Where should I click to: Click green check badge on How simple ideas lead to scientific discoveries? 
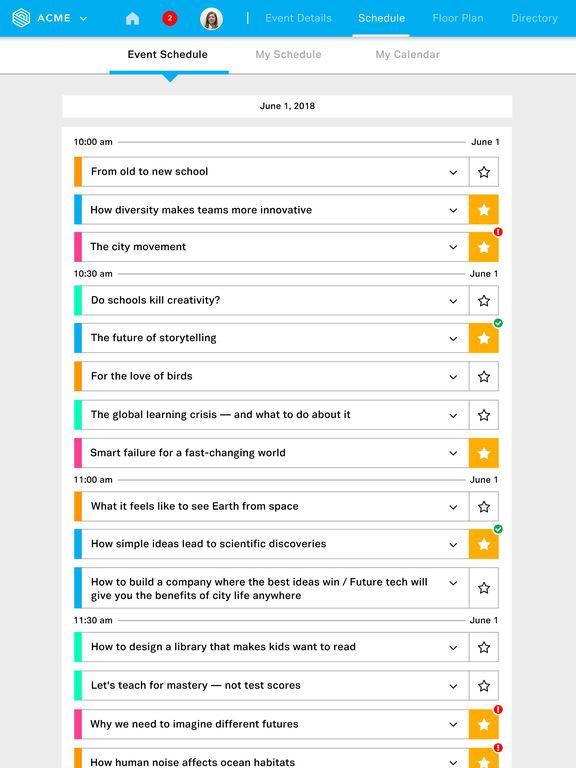coord(498,529)
